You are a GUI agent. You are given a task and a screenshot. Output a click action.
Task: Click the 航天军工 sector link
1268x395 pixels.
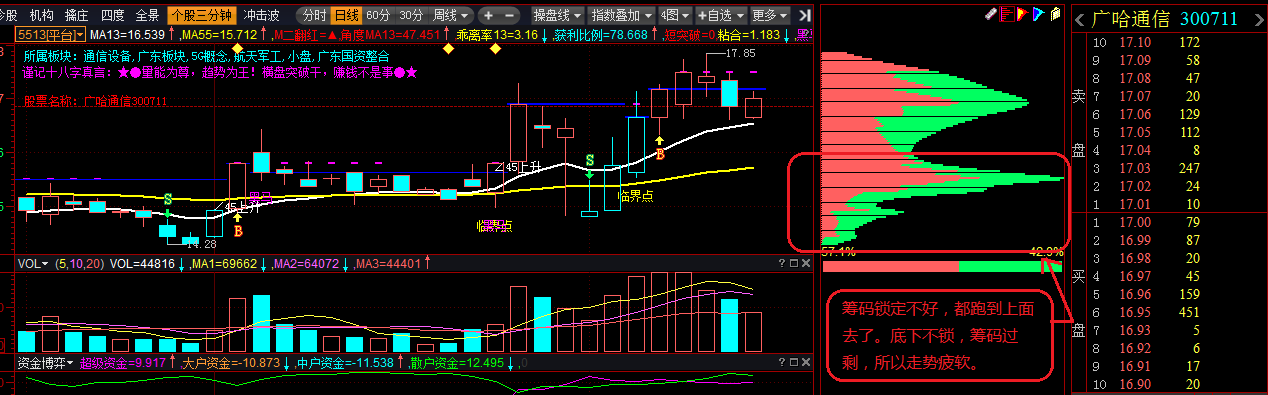[257, 57]
